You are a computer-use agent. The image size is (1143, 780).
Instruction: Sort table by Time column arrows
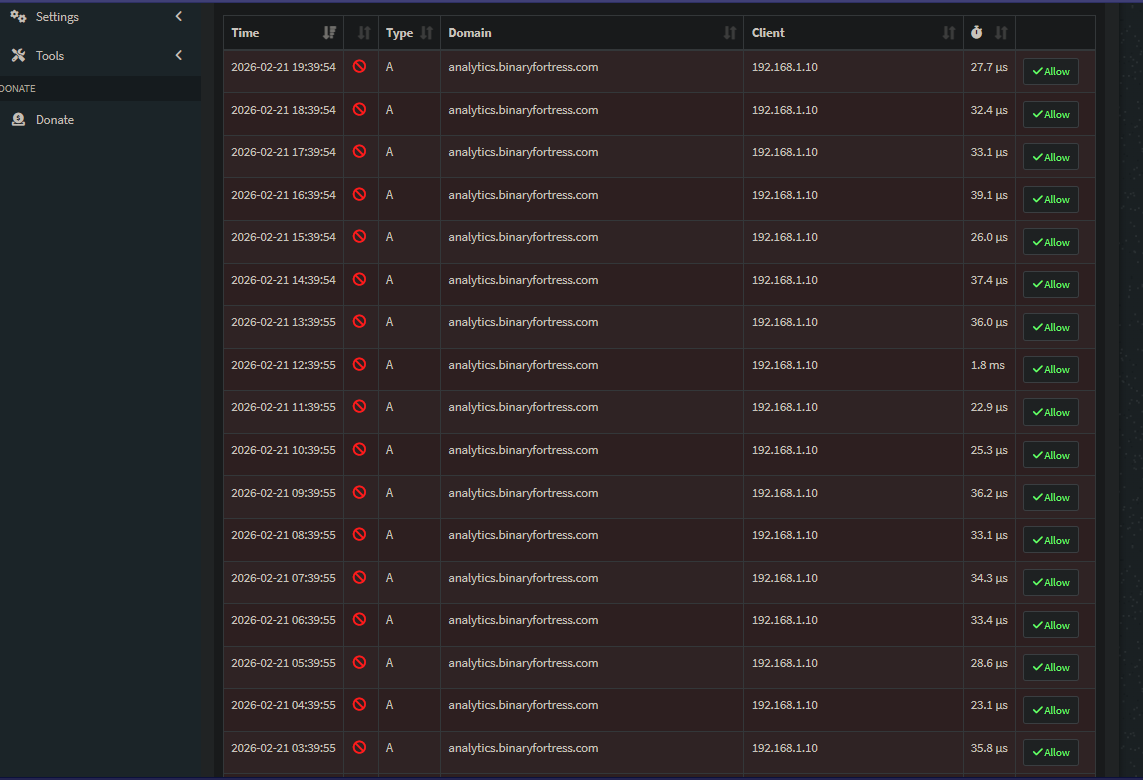click(329, 33)
